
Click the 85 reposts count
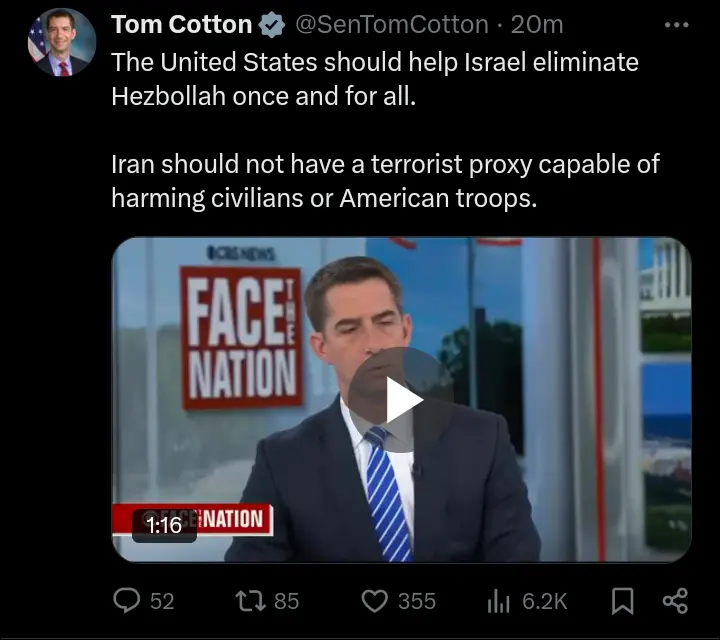[287, 601]
